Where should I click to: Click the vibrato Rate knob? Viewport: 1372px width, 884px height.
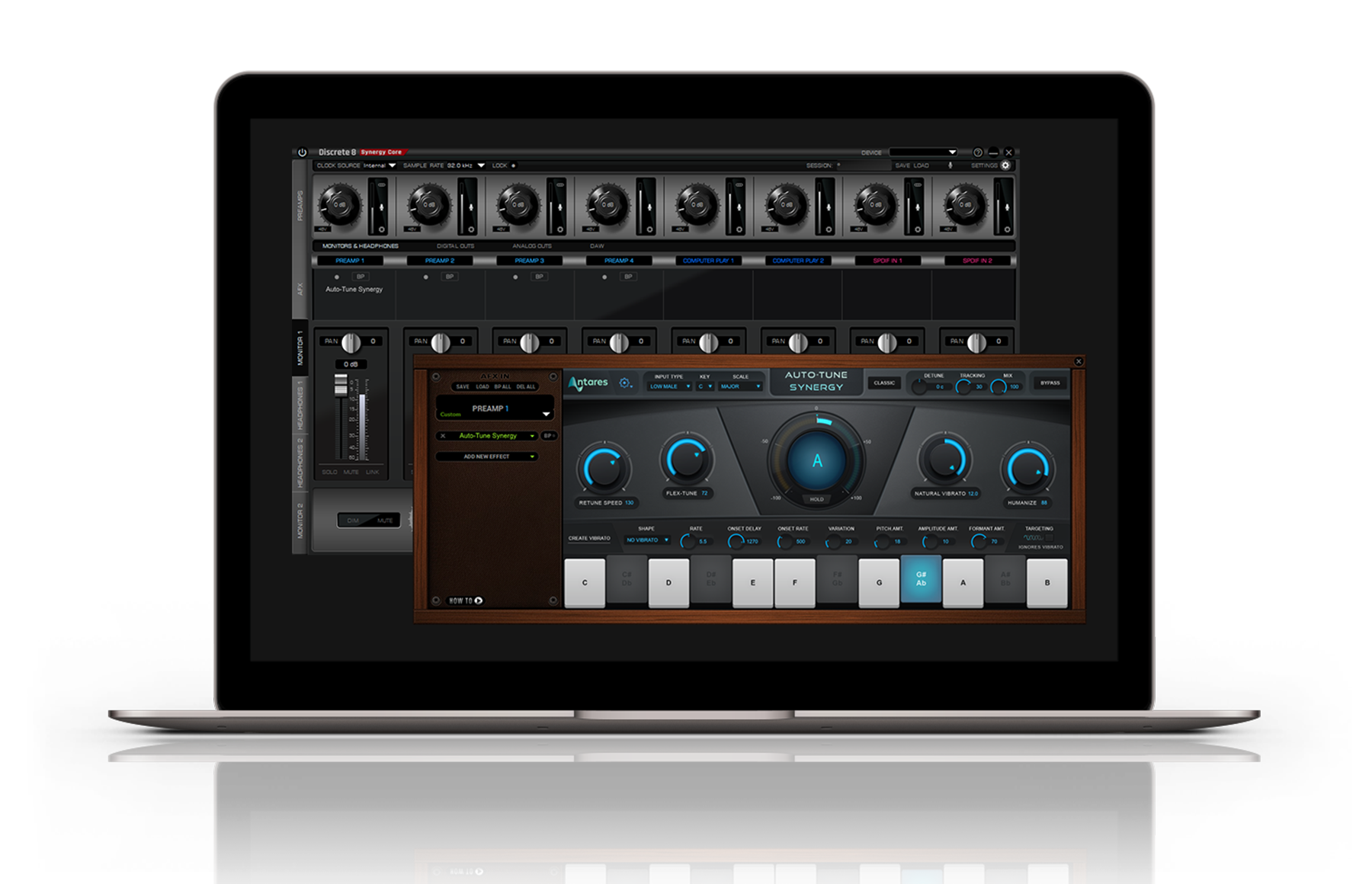pos(688,542)
